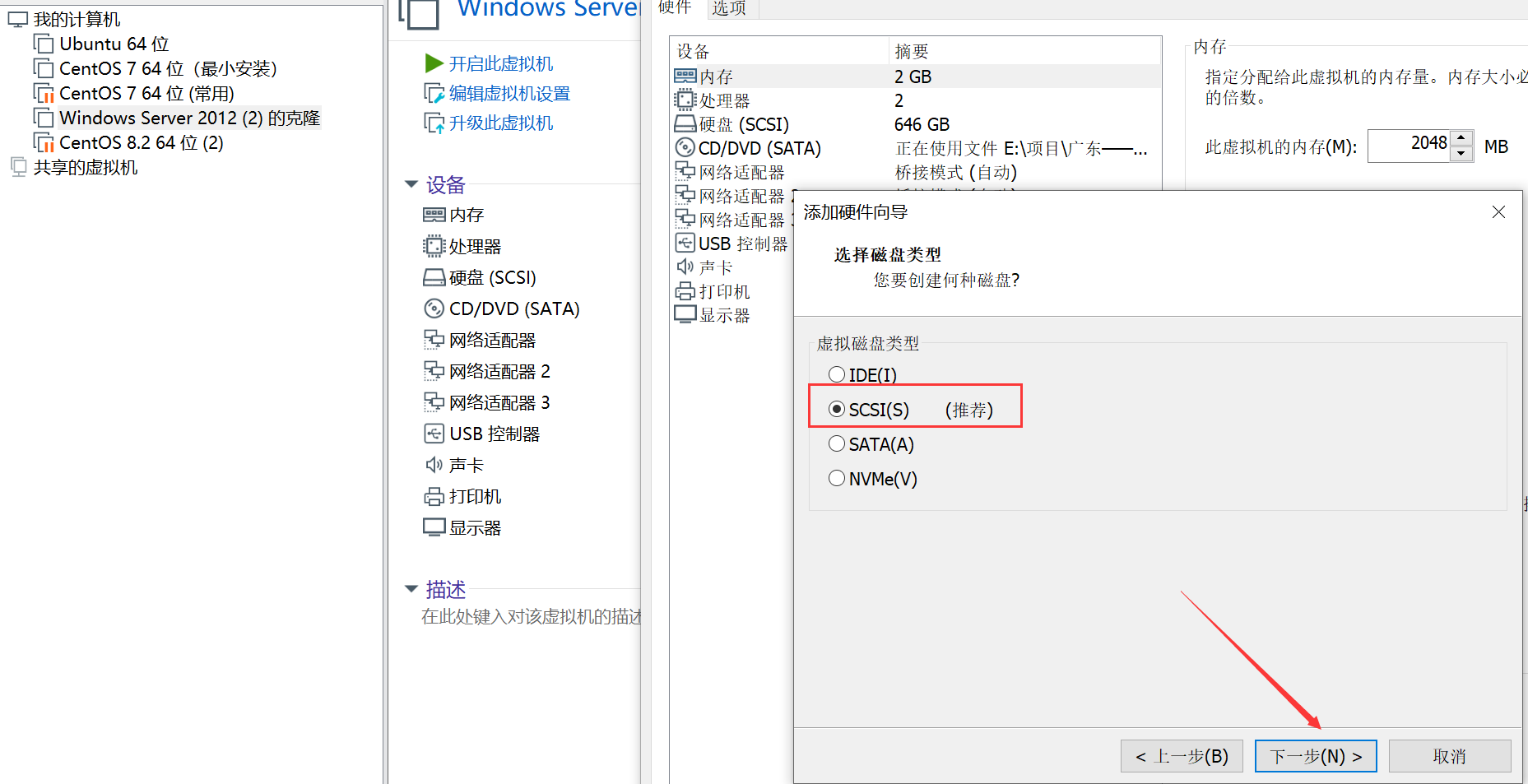Image resolution: width=1528 pixels, height=784 pixels.
Task: Select the CentOS 7 64 位 (最小安装) VM icon
Action: point(44,68)
